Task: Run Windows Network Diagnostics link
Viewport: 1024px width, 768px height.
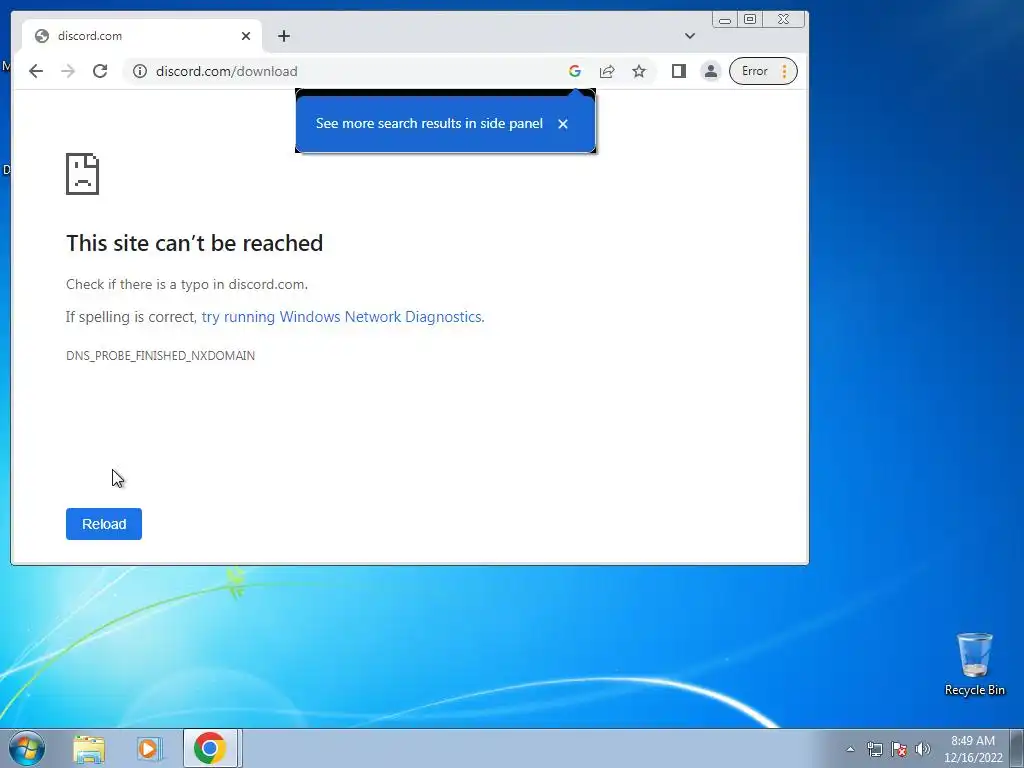Action: coord(343,317)
